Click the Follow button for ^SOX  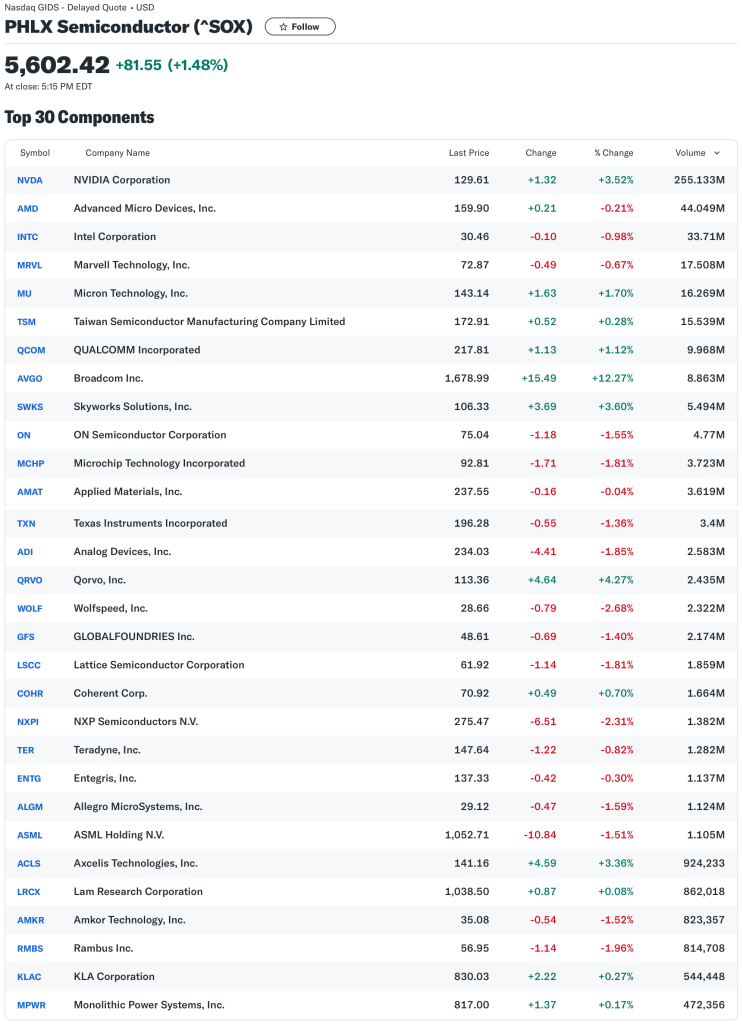point(299,27)
